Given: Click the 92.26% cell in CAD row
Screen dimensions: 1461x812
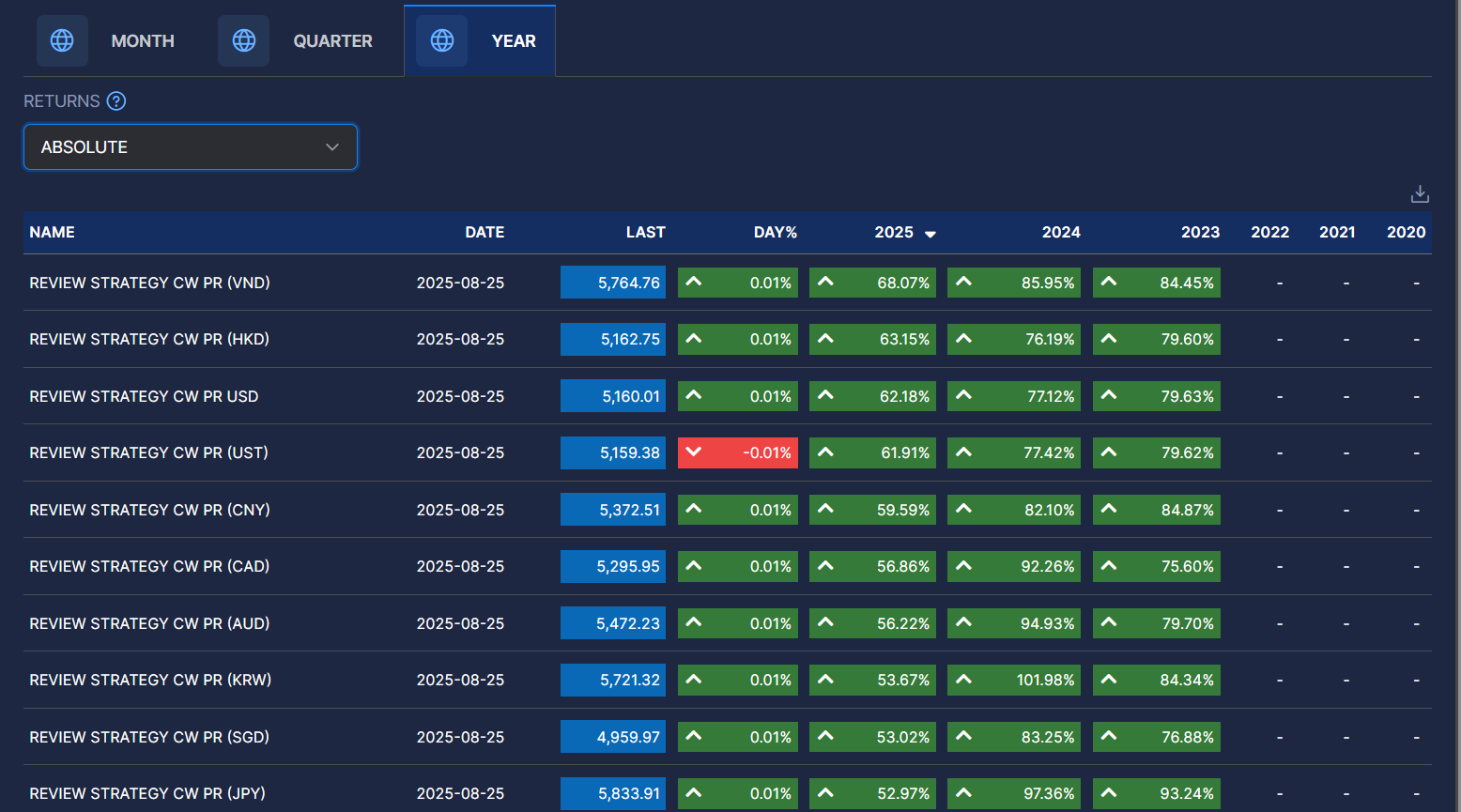Looking at the screenshot, I should click(x=1014, y=566).
